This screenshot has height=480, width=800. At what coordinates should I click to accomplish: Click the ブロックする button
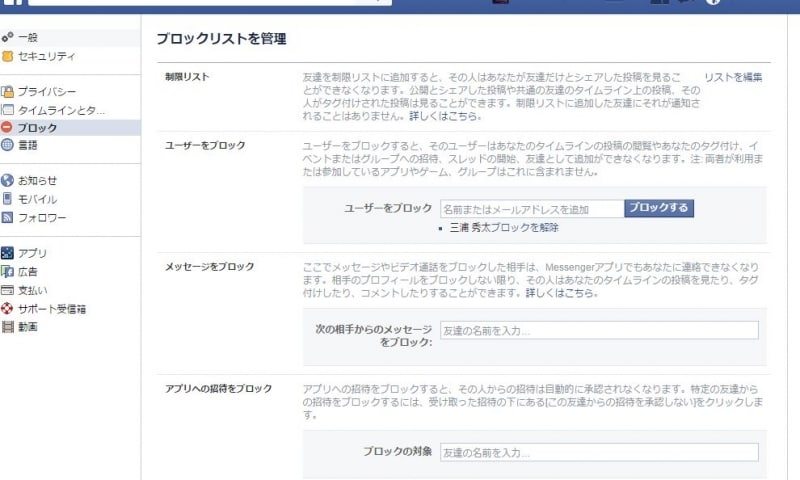pyautogui.click(x=659, y=208)
